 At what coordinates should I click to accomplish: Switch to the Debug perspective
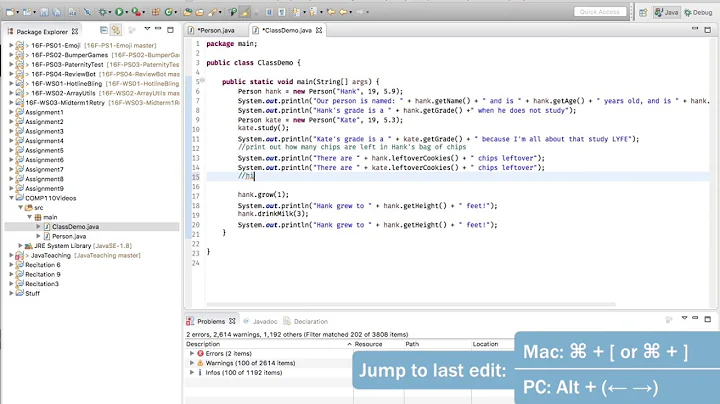[698, 12]
